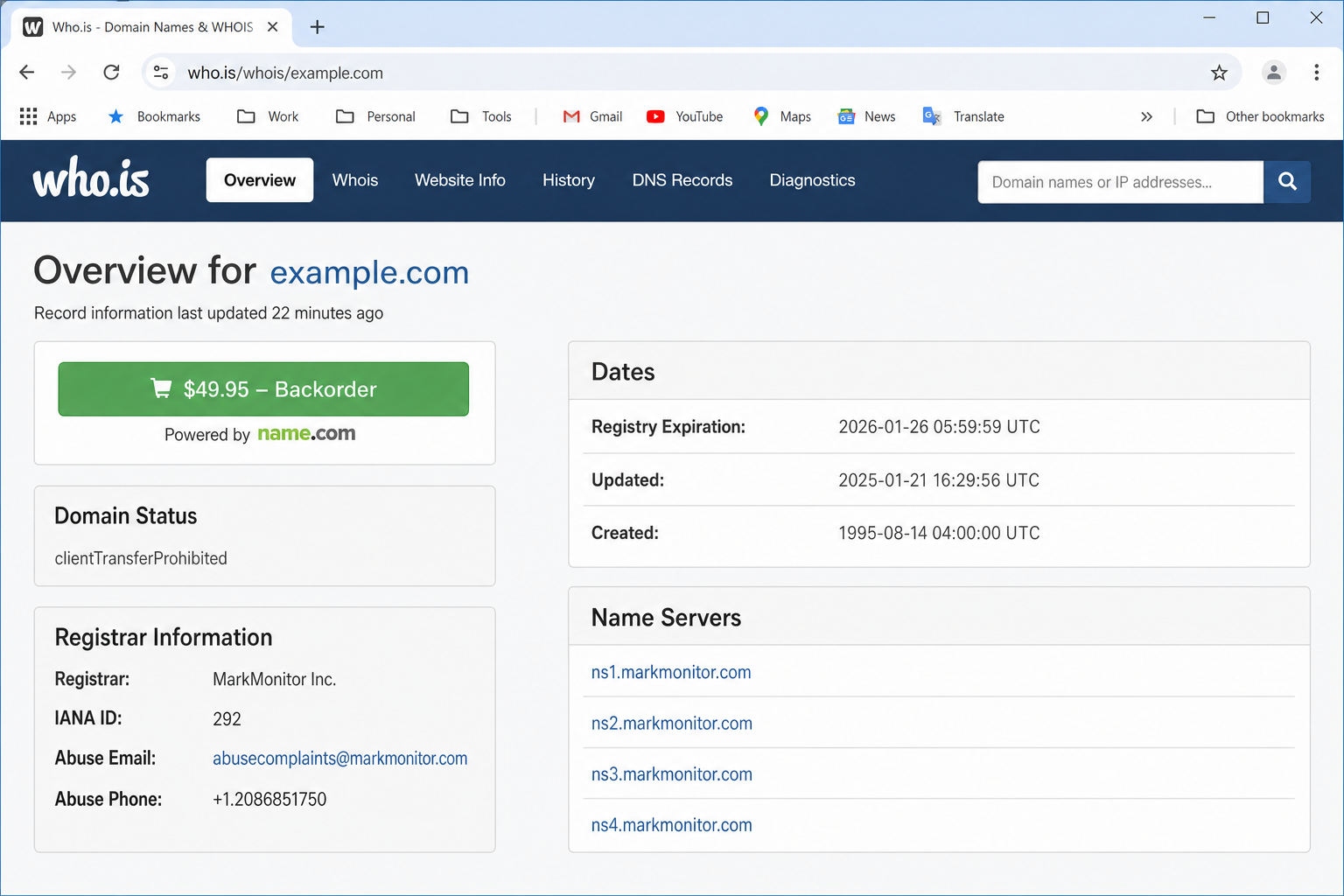Open the Personal bookmarks folder
Screen dimensions: 1344x896
375,116
